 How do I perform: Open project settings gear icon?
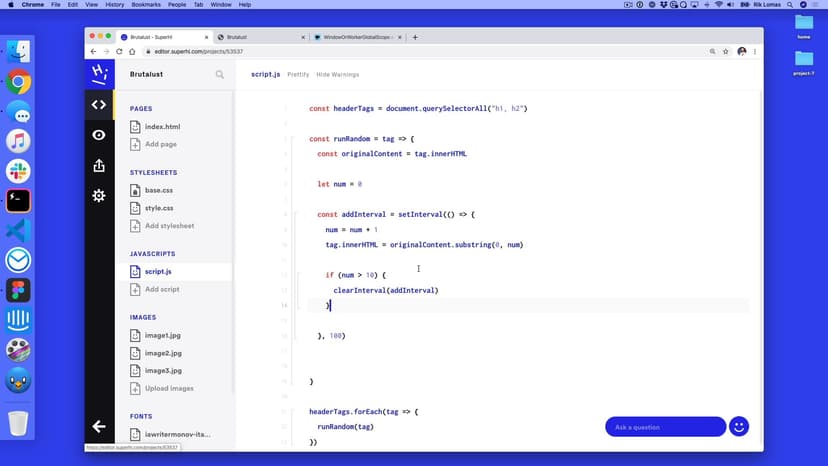coord(98,196)
